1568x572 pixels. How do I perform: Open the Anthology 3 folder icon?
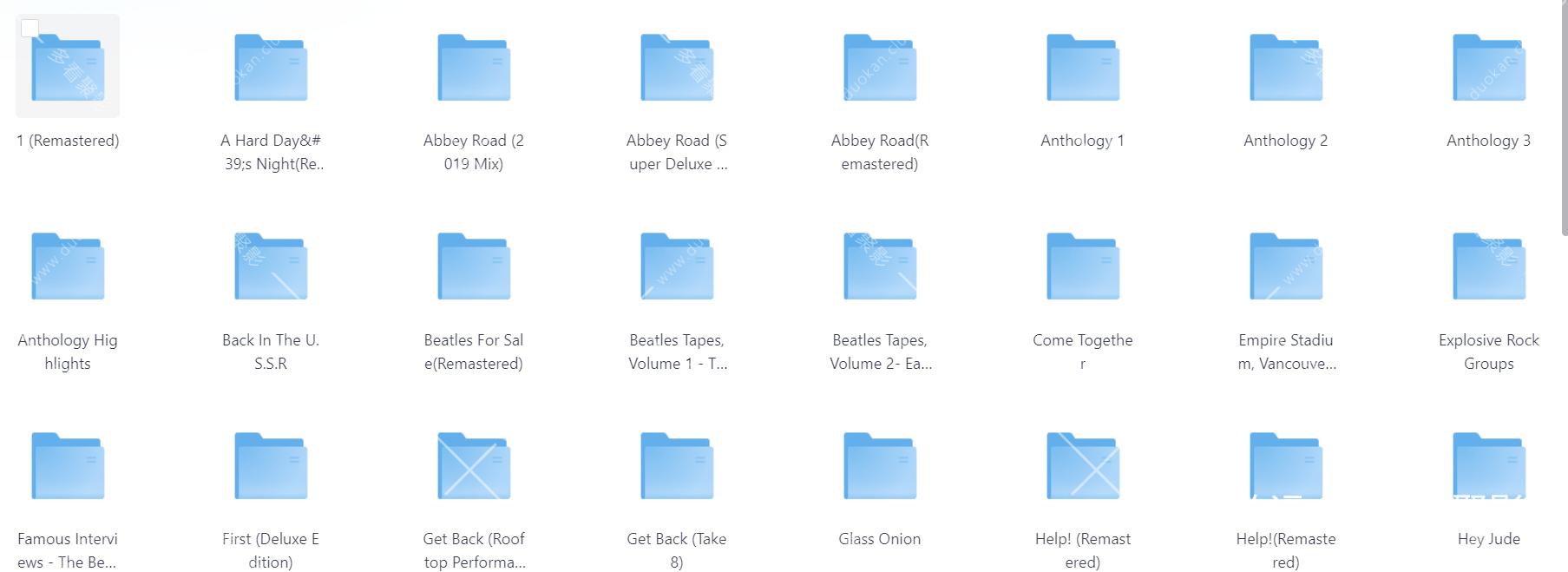[1489, 67]
